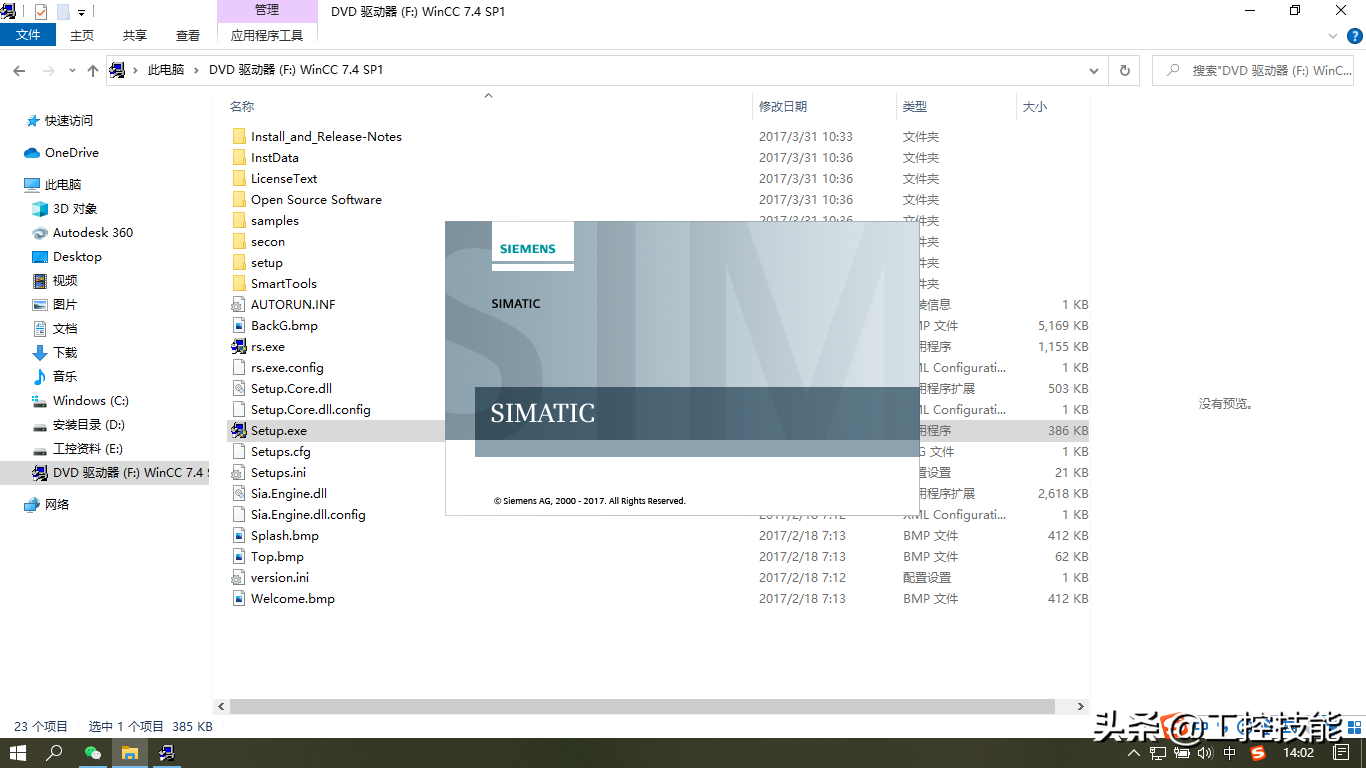Click the horizontal scrollbar of the file list
This screenshot has height=768, width=1366.
tap(642, 706)
